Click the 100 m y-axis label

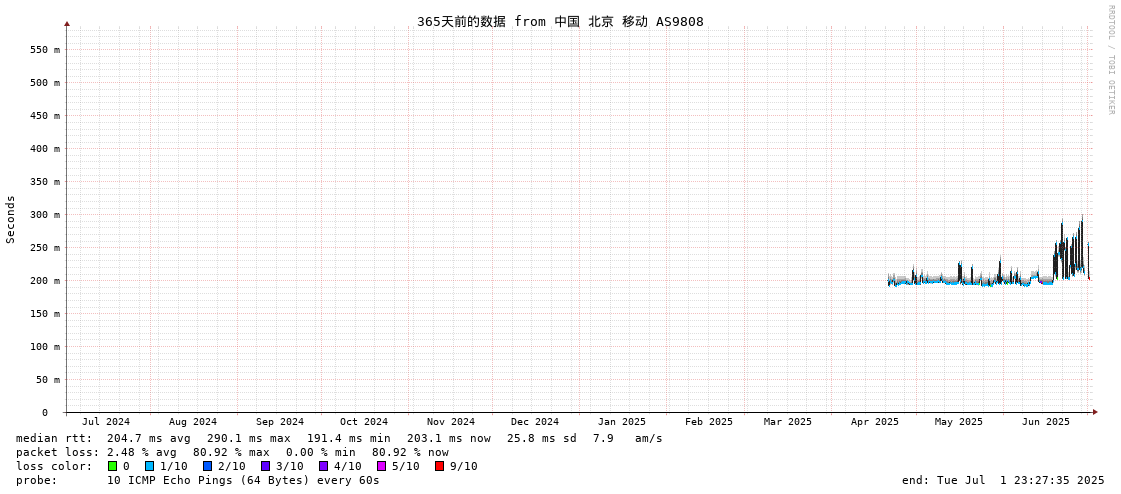coord(45,347)
